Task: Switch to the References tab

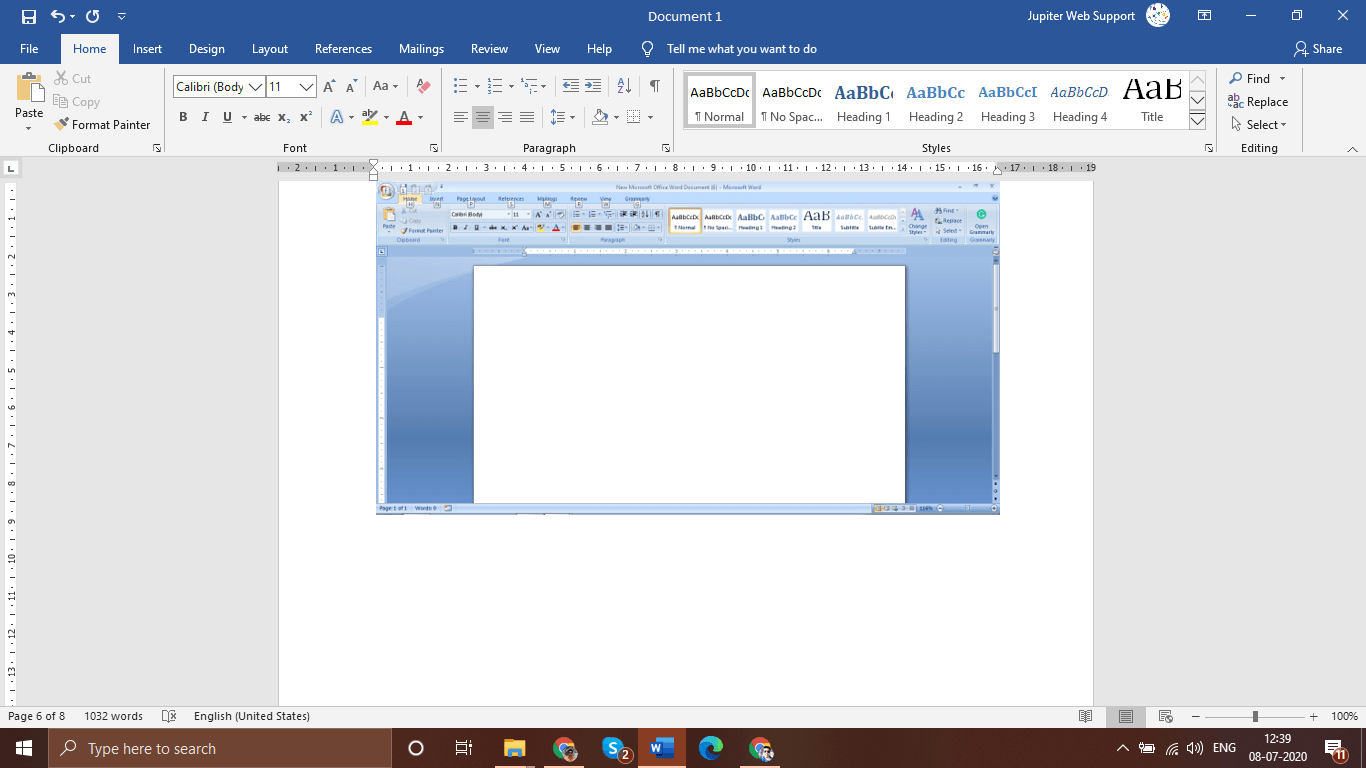Action: coord(343,48)
